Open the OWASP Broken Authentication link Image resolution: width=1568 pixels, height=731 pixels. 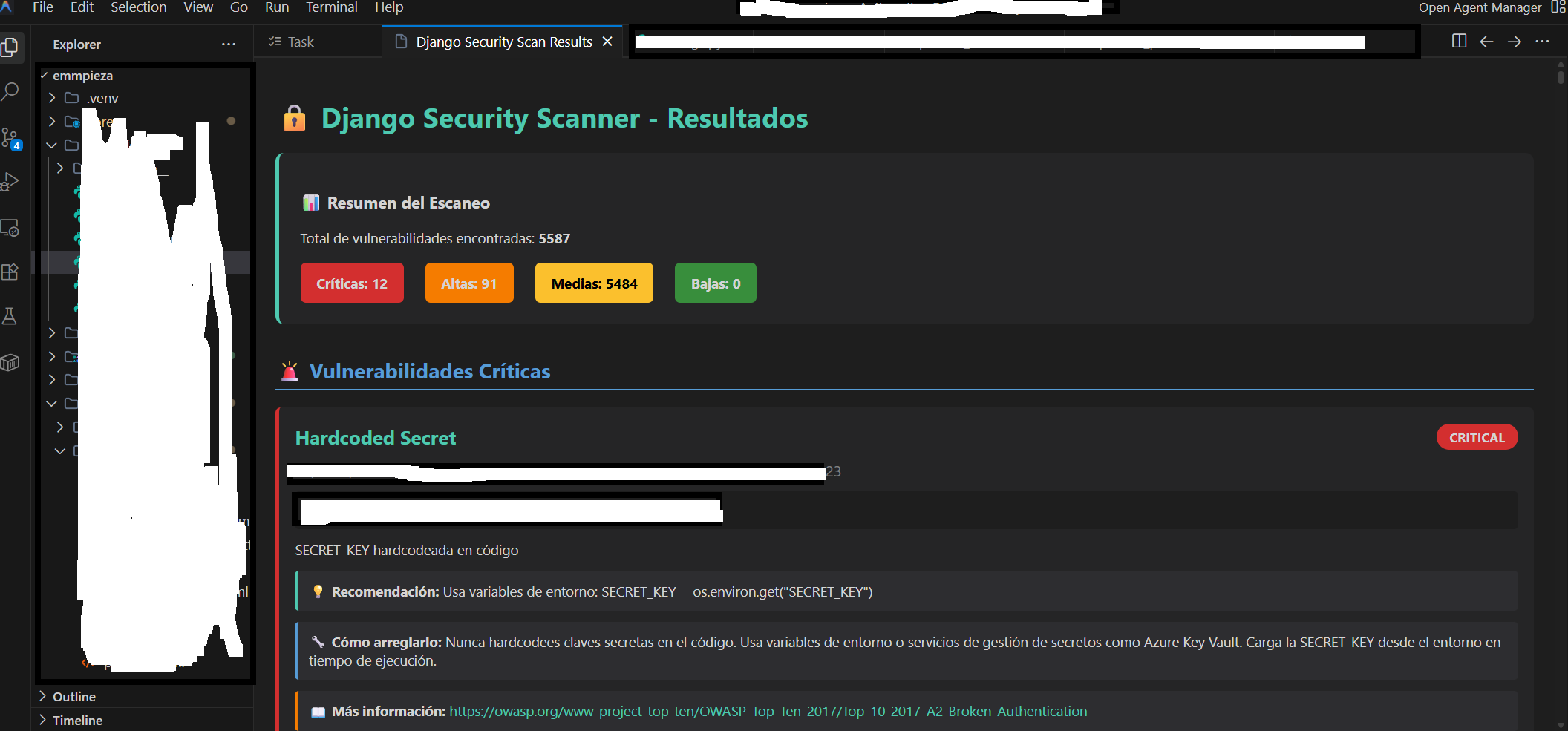pyautogui.click(x=768, y=711)
